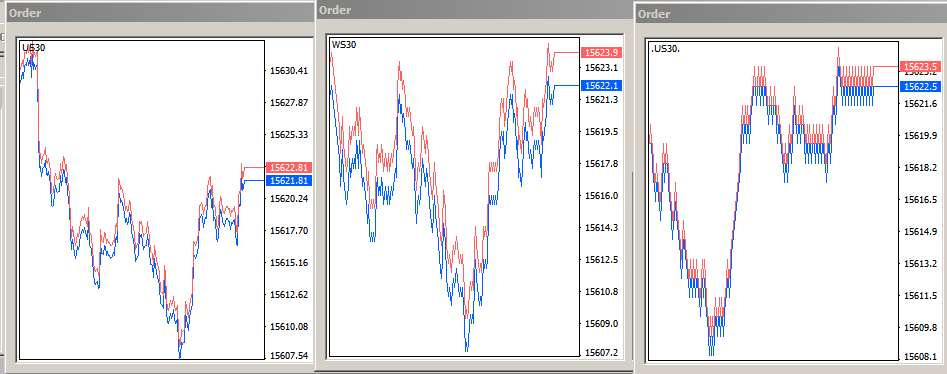
Task: Click axis value 15613.2 on .US30. chart
Action: [920, 263]
